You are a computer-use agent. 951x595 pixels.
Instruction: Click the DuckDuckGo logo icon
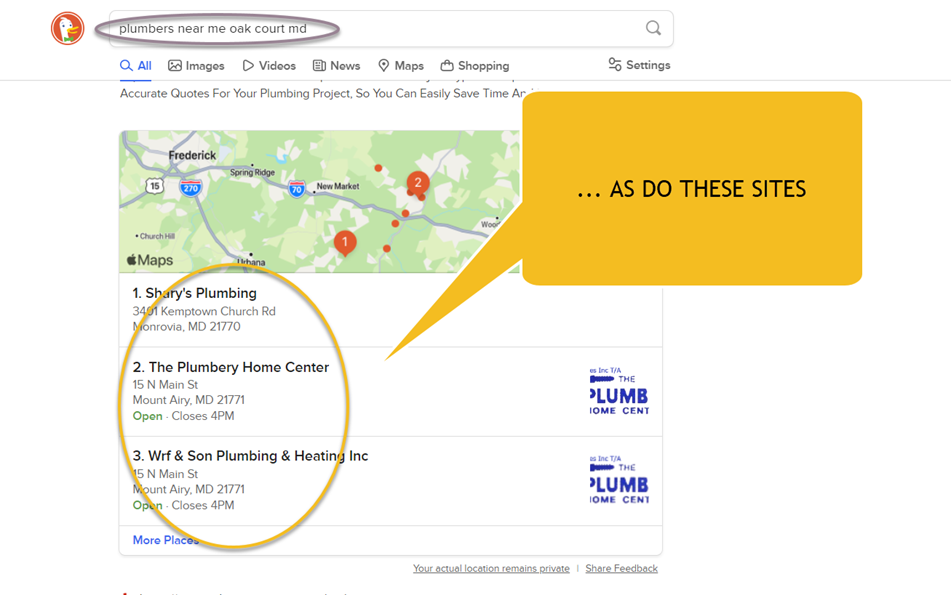pos(68,28)
